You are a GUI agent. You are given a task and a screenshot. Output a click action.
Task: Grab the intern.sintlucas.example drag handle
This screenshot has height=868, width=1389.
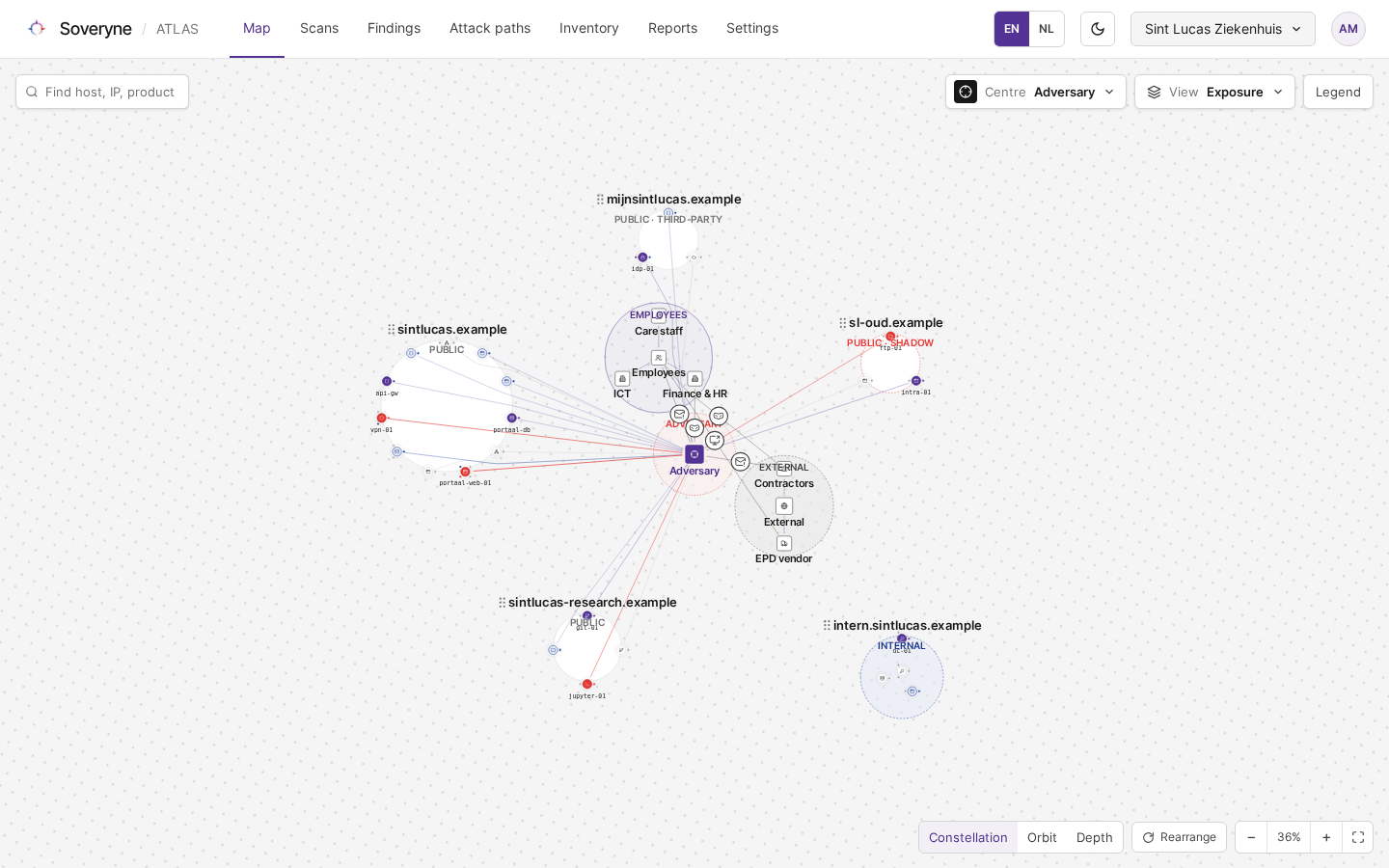tap(827, 626)
